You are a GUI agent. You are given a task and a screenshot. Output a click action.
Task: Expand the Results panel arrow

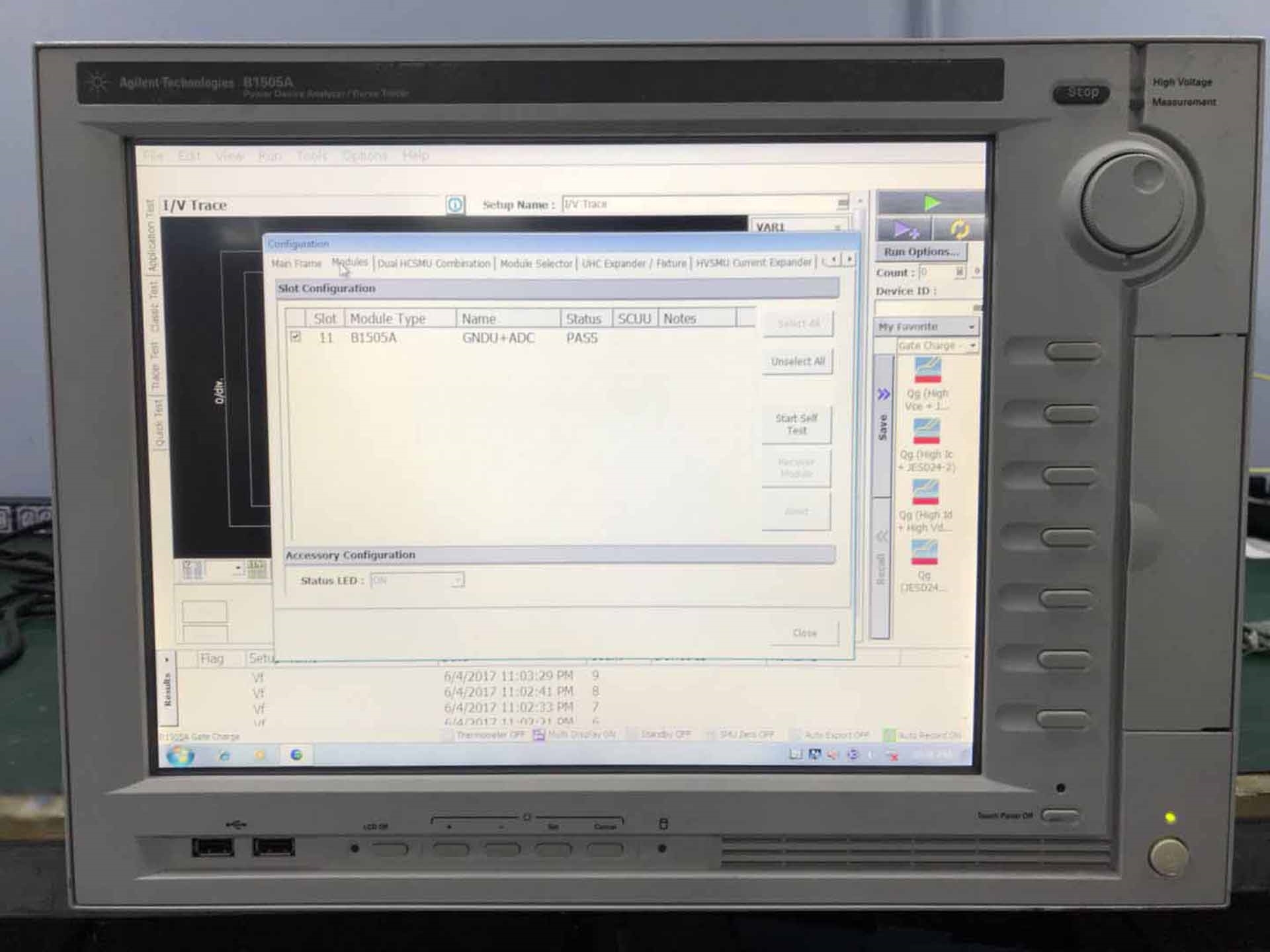[x=167, y=660]
